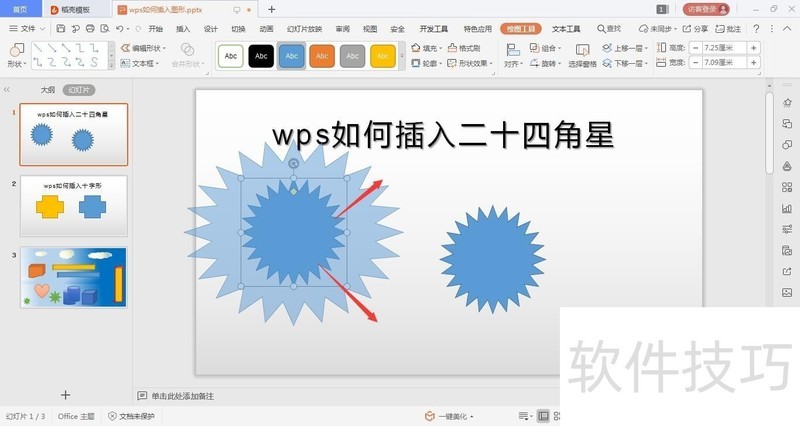Collapse the ribbon with the up chevron
Image resolution: width=800 pixels, height=426 pixels.
click(786, 29)
